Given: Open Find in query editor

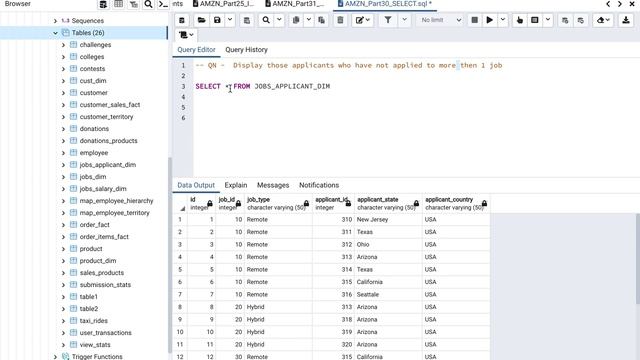Looking at the screenshot, I should (266, 20).
